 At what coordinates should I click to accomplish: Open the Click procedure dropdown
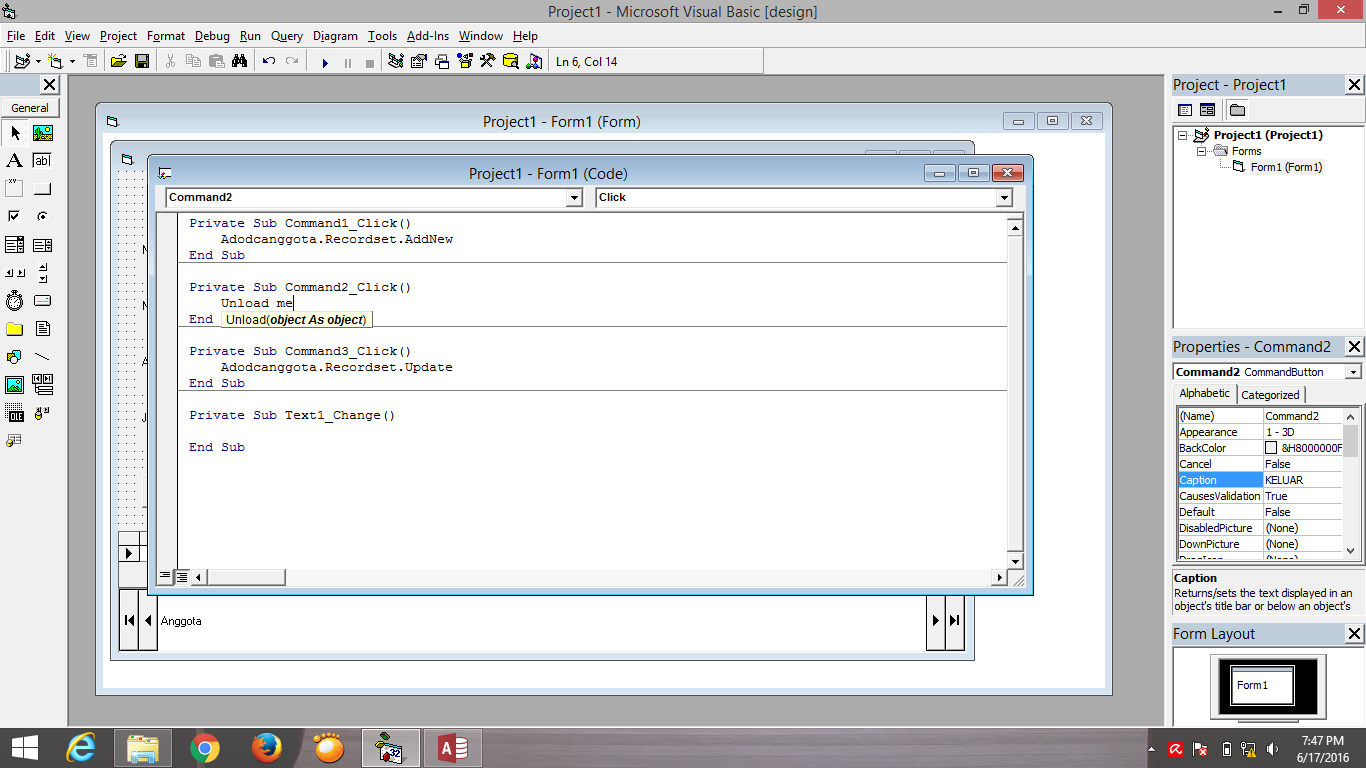click(1004, 198)
